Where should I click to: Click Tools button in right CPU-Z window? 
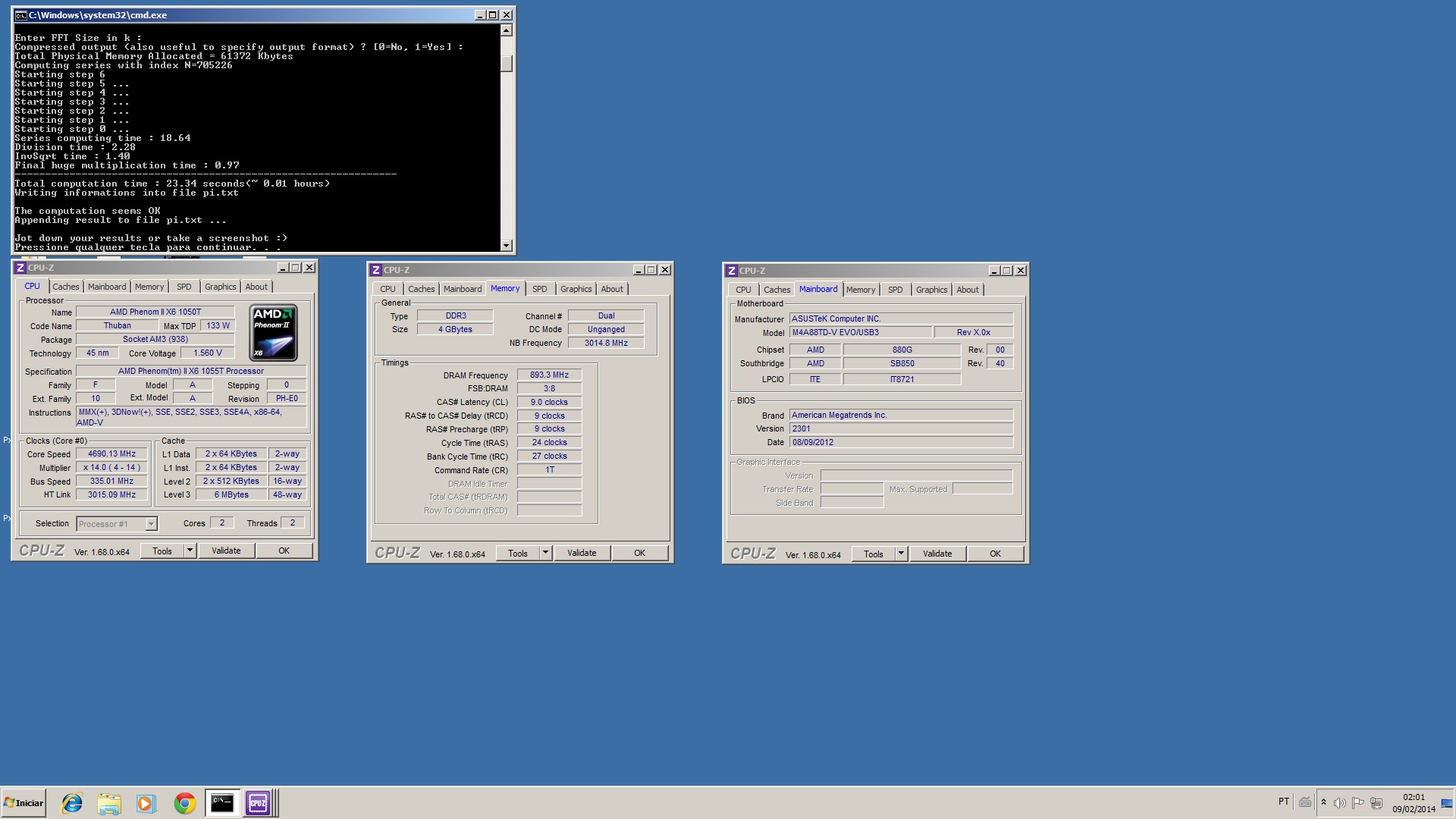(x=874, y=554)
